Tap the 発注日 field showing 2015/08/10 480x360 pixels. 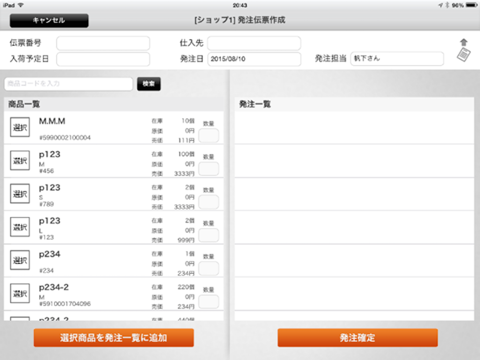[254, 59]
